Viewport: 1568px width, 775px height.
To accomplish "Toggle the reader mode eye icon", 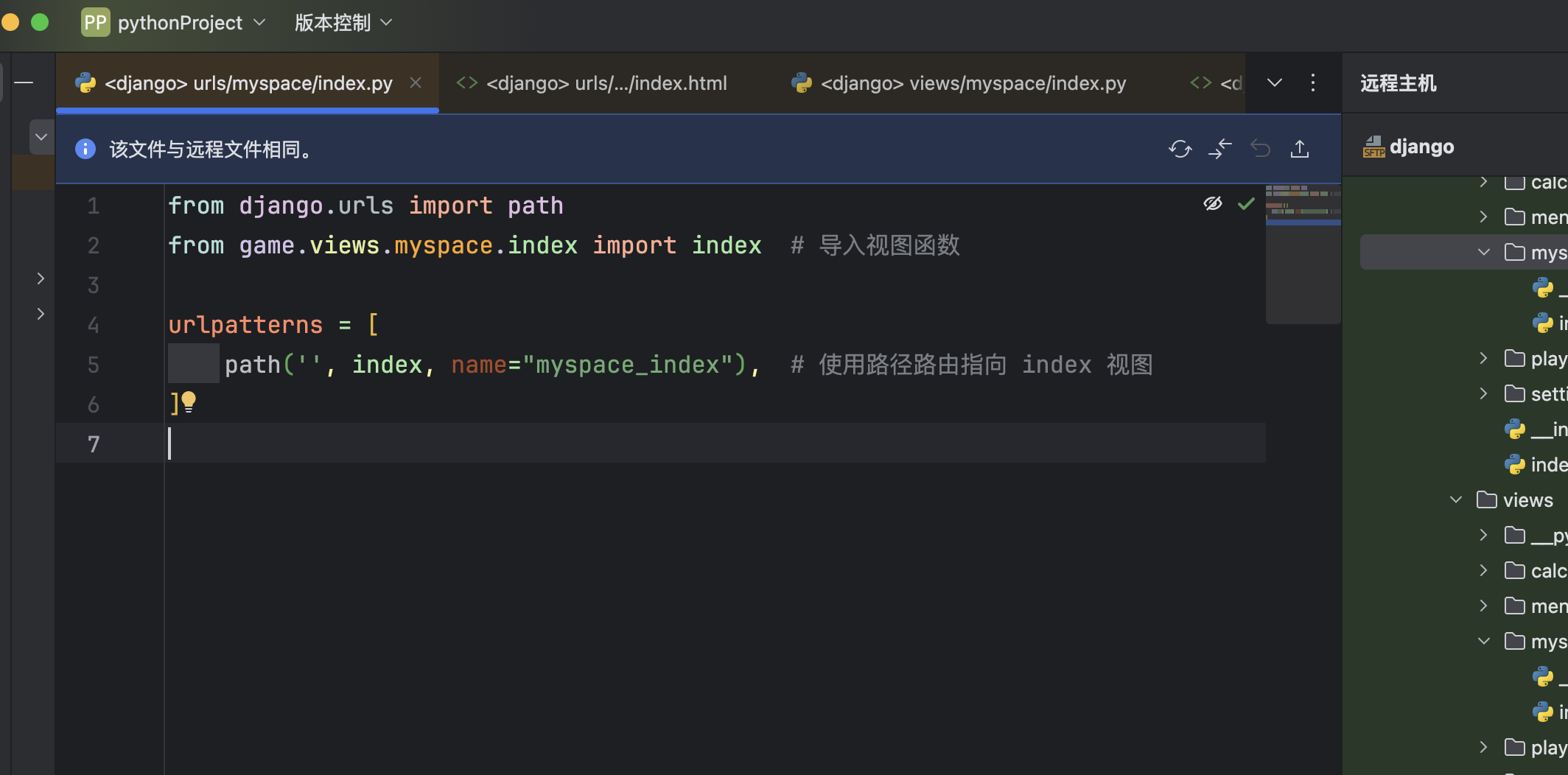I will (1213, 203).
